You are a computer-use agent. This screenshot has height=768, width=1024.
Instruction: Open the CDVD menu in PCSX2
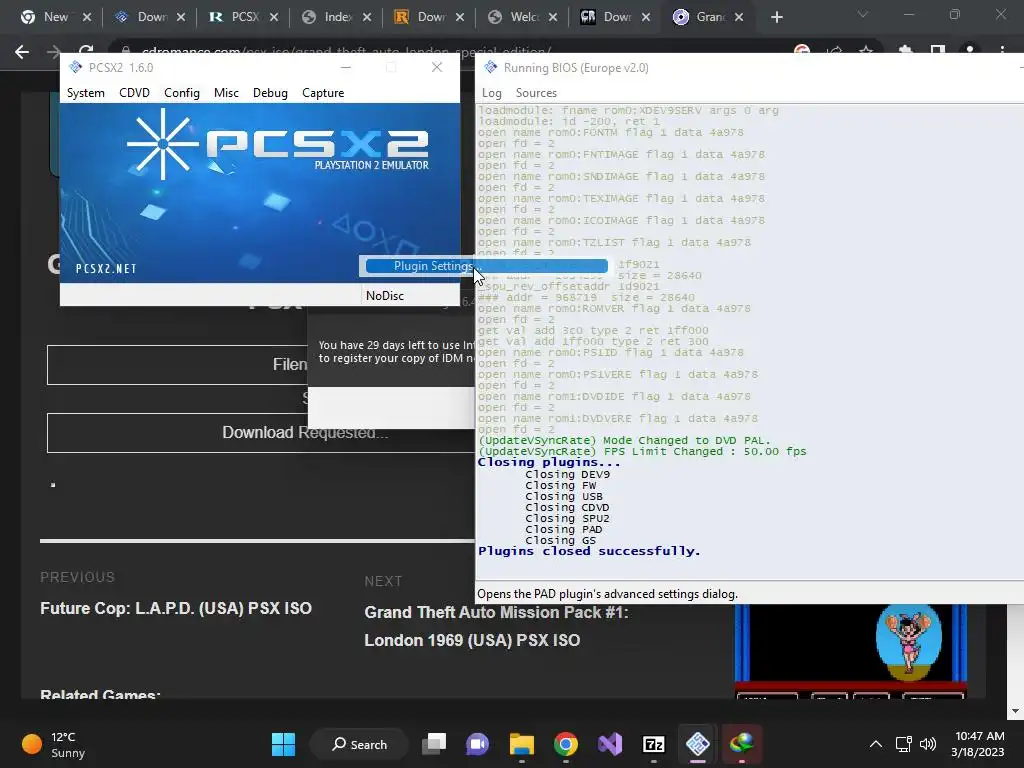pos(135,93)
